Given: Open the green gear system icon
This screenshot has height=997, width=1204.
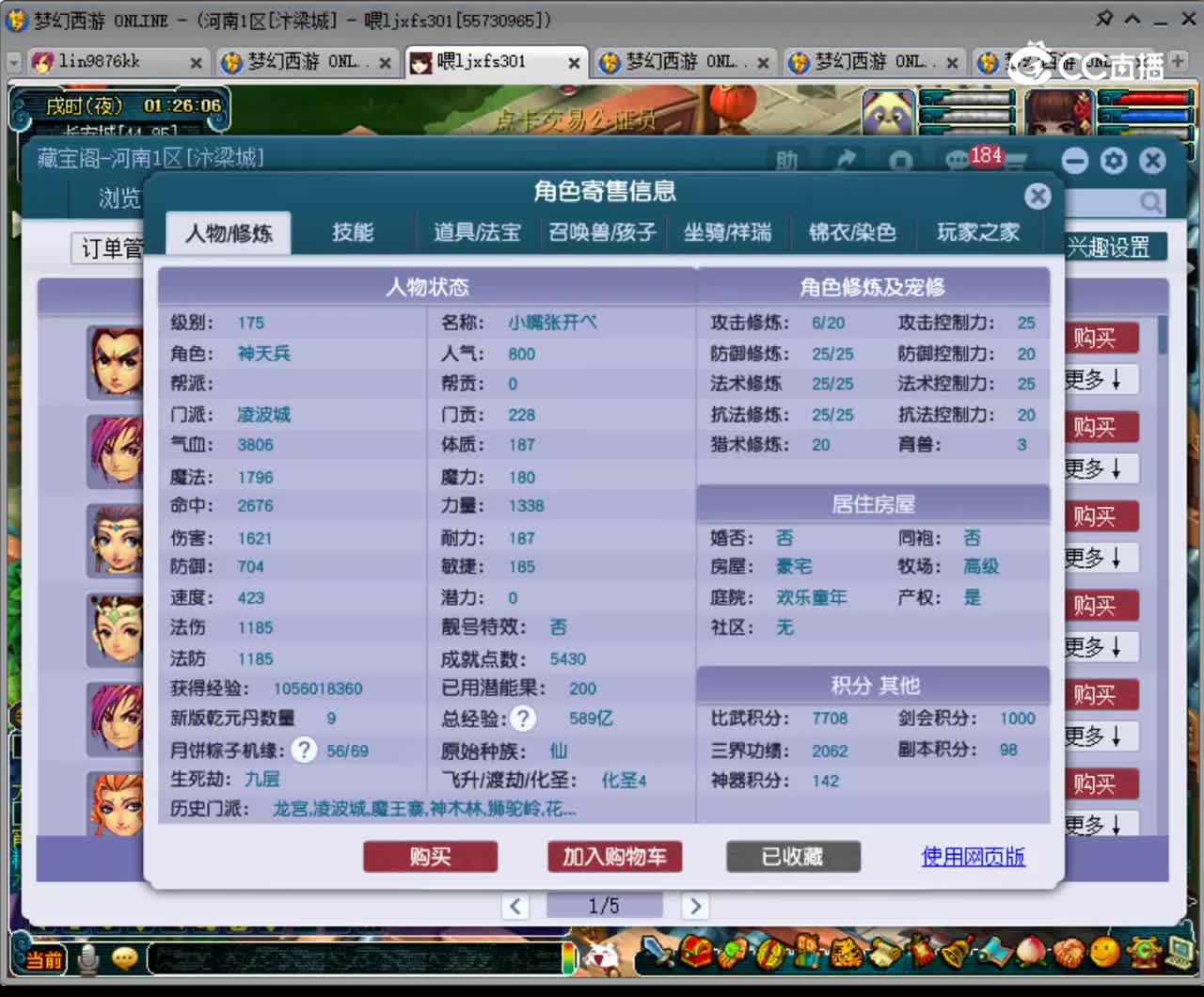Looking at the screenshot, I should click(x=1144, y=952).
